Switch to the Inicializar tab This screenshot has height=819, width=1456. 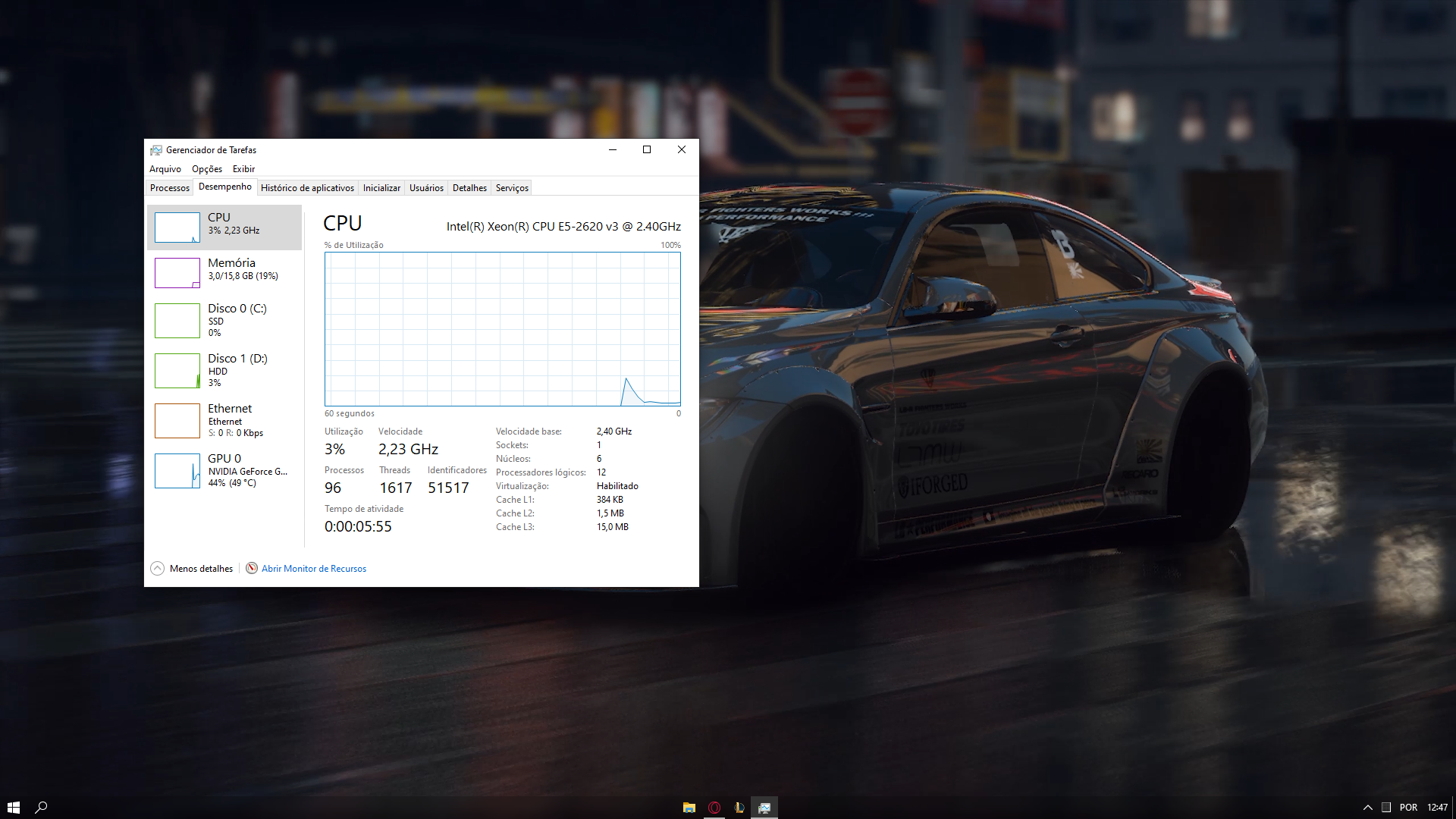[x=381, y=188]
